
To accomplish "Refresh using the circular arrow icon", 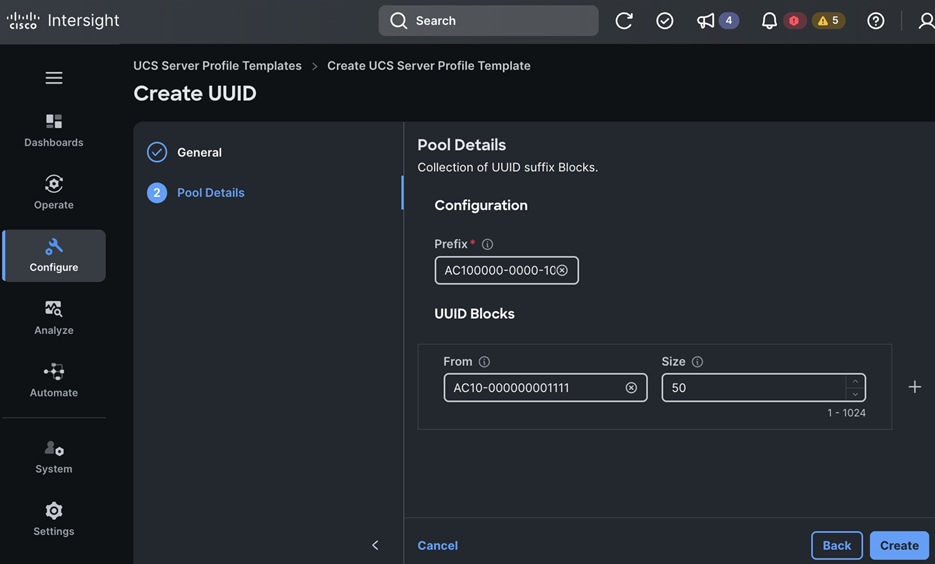I will tap(624, 21).
